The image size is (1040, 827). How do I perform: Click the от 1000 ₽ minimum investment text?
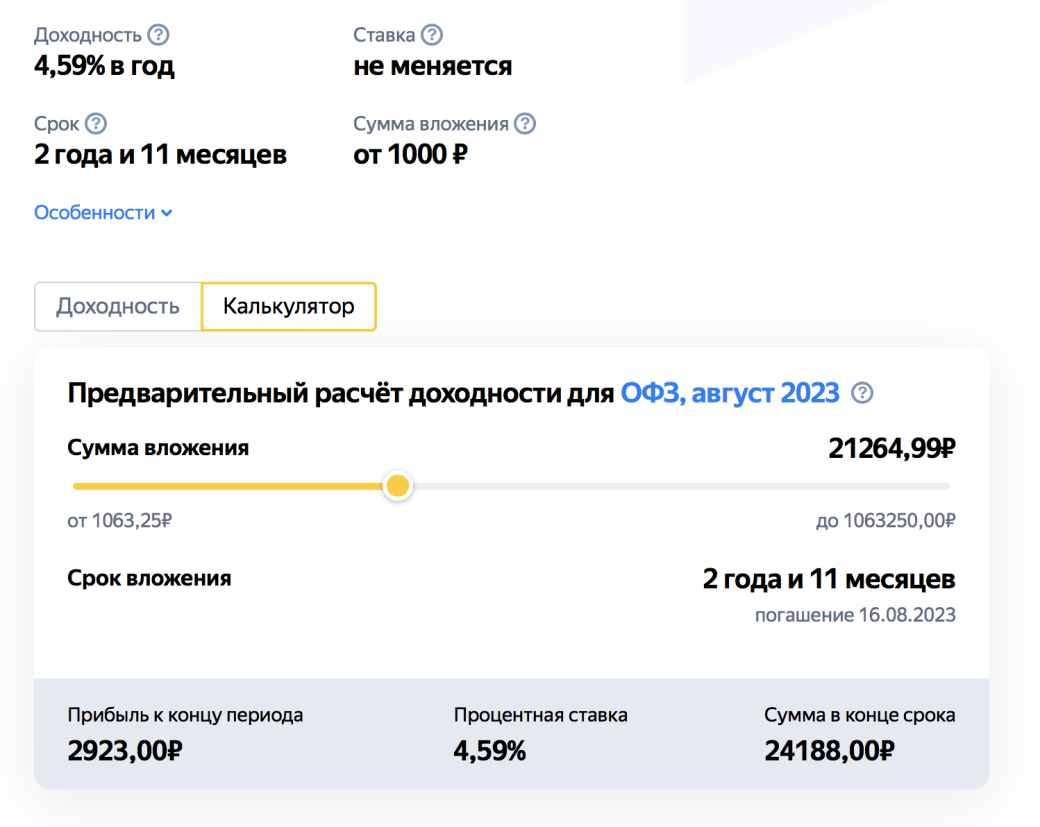411,155
